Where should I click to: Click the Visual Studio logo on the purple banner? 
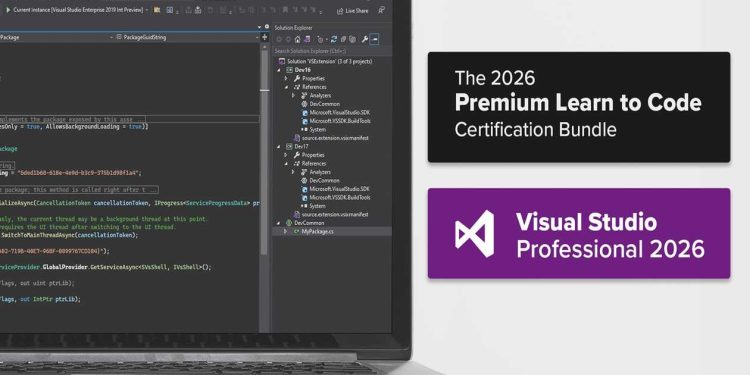pos(474,234)
